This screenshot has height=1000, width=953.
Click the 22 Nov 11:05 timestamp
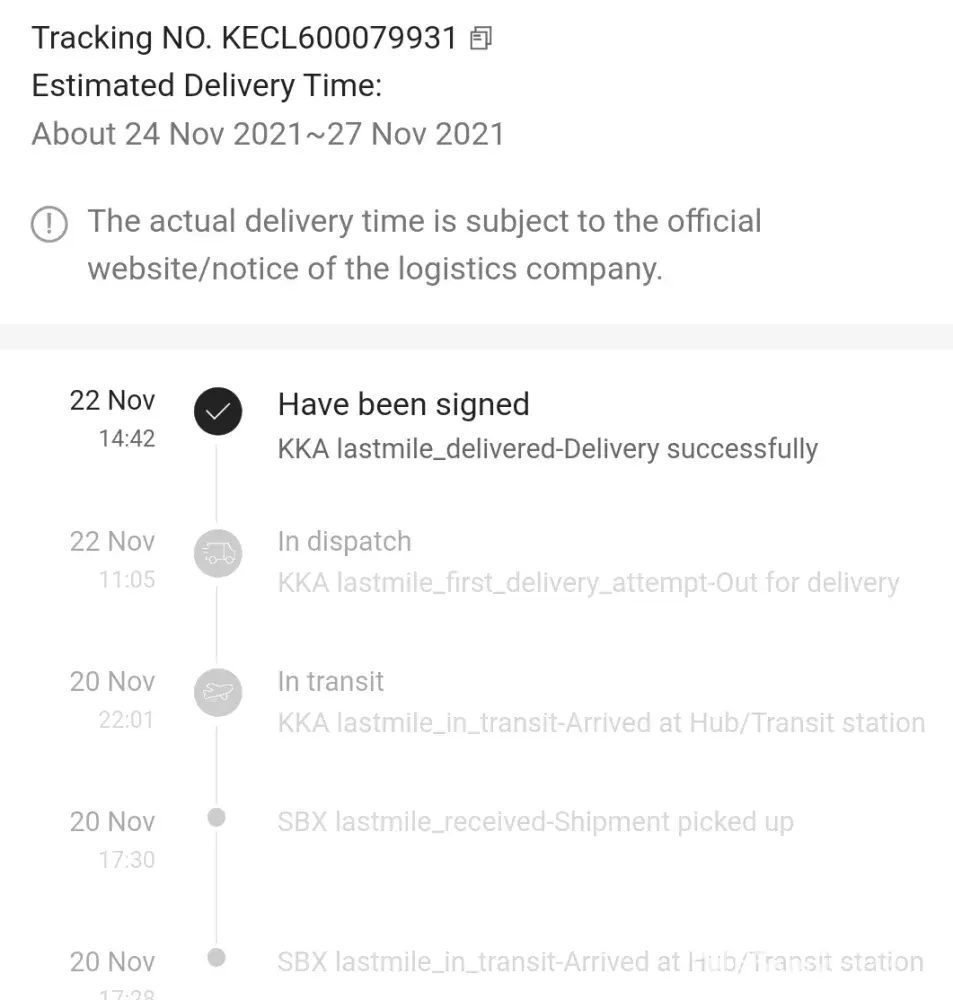pos(112,558)
